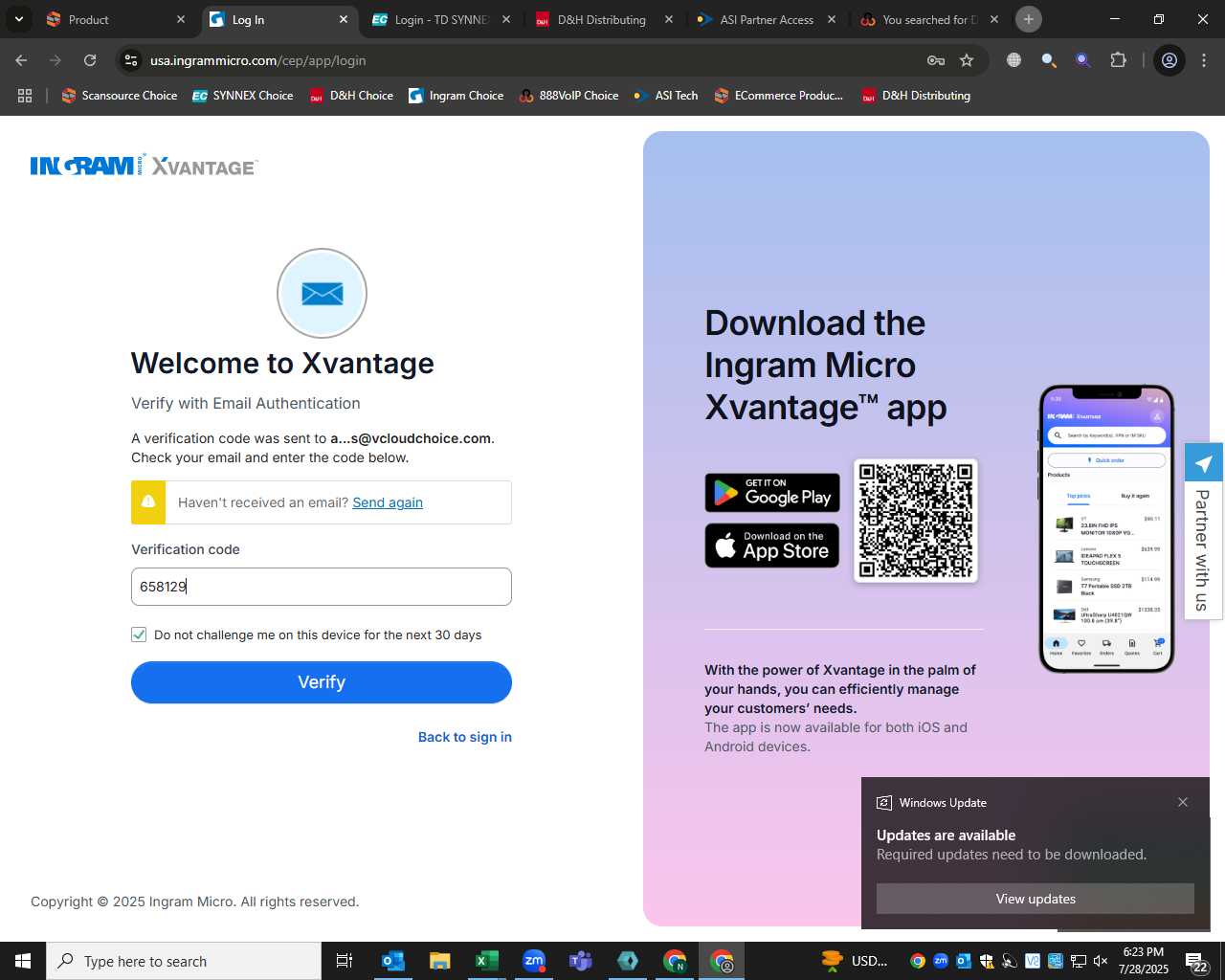Open File Explorer from the taskbar
The height and width of the screenshot is (980, 1225).
click(x=439, y=961)
